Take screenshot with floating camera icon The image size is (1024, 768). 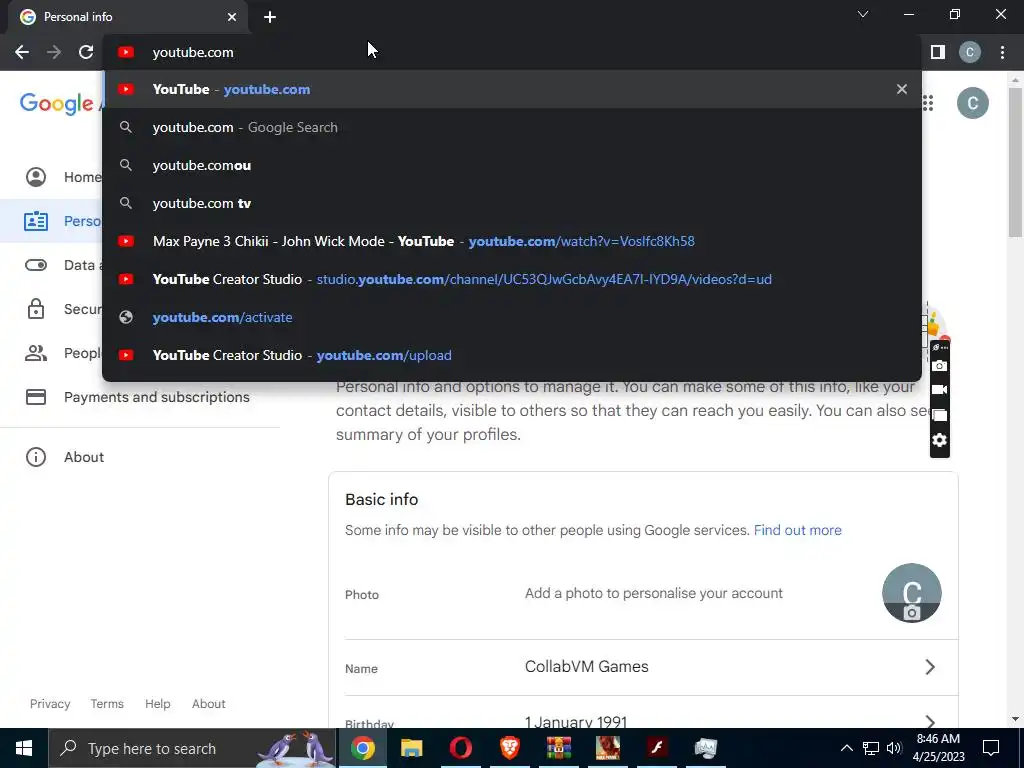[939, 366]
